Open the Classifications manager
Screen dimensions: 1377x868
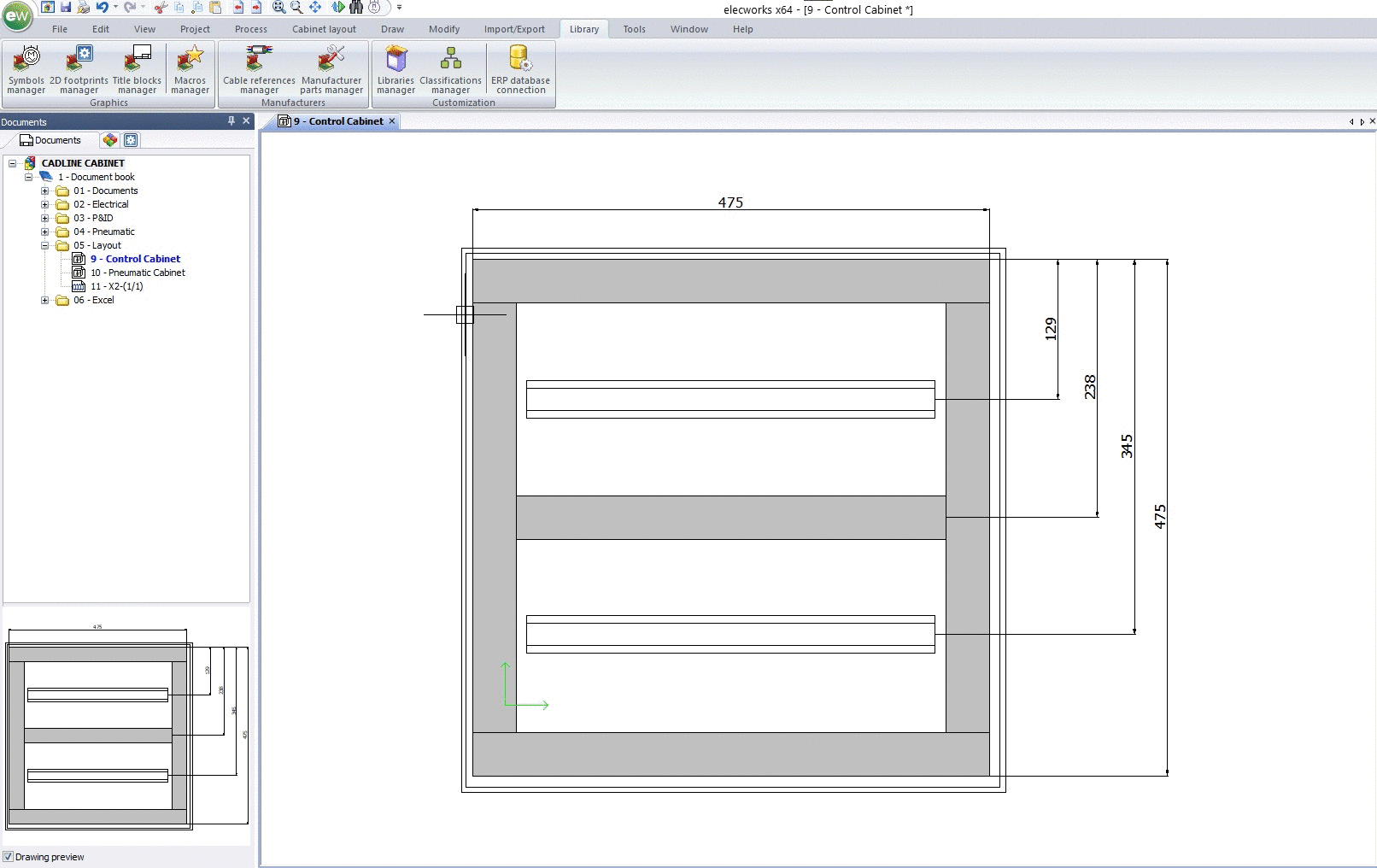click(450, 69)
